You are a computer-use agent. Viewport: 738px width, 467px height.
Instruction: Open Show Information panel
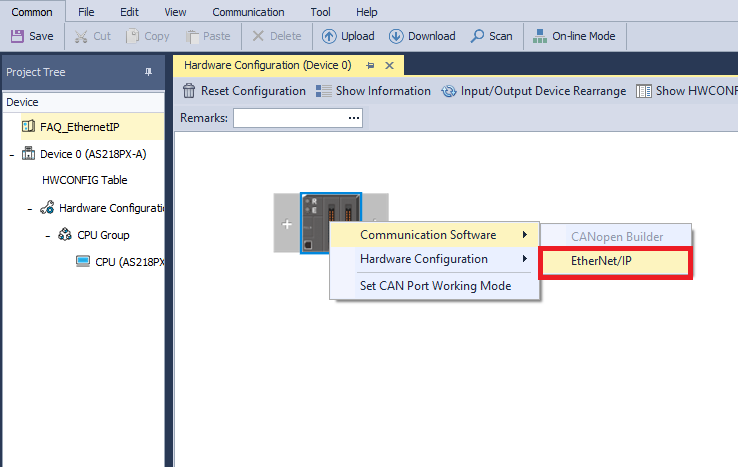(x=373, y=91)
